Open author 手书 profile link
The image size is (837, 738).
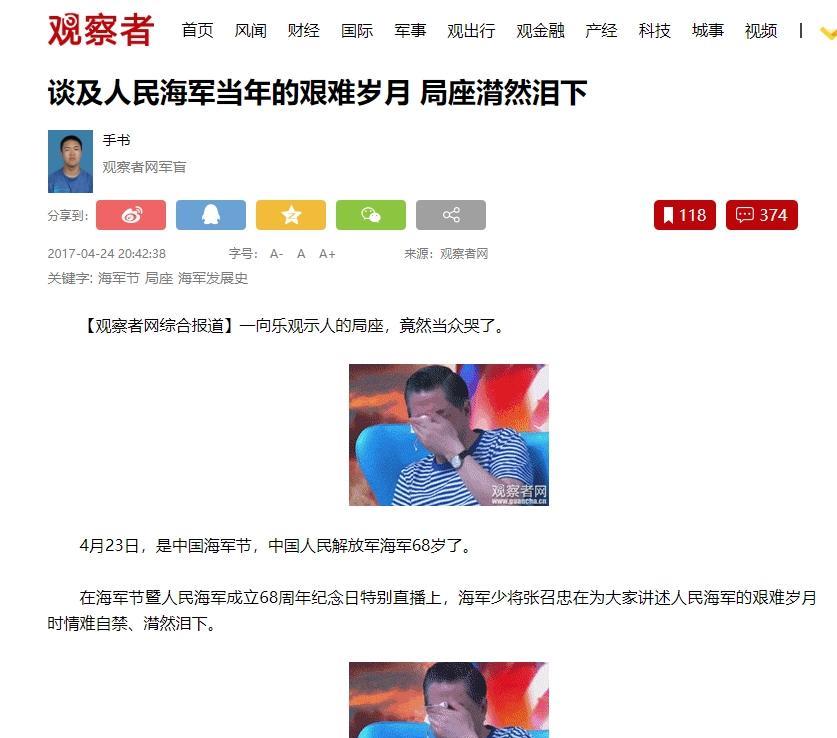[116, 140]
